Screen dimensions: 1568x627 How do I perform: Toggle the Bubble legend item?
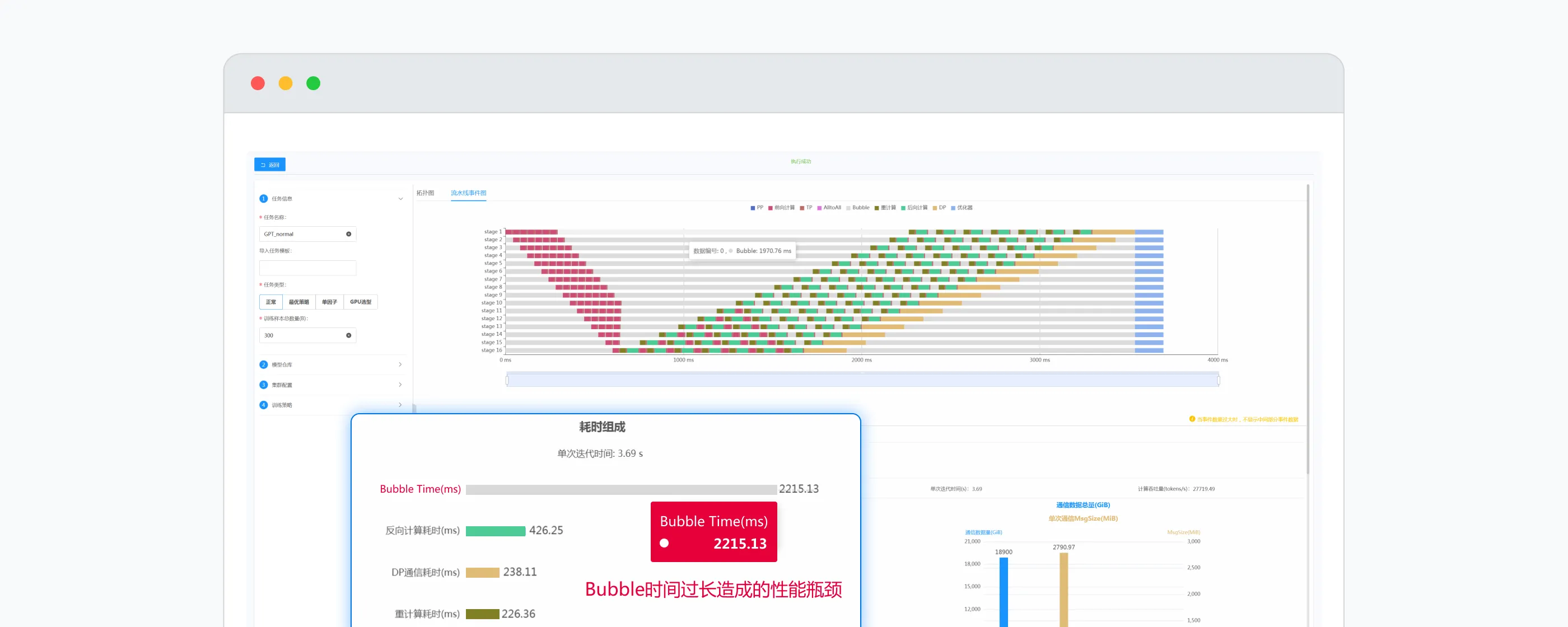tap(858, 208)
